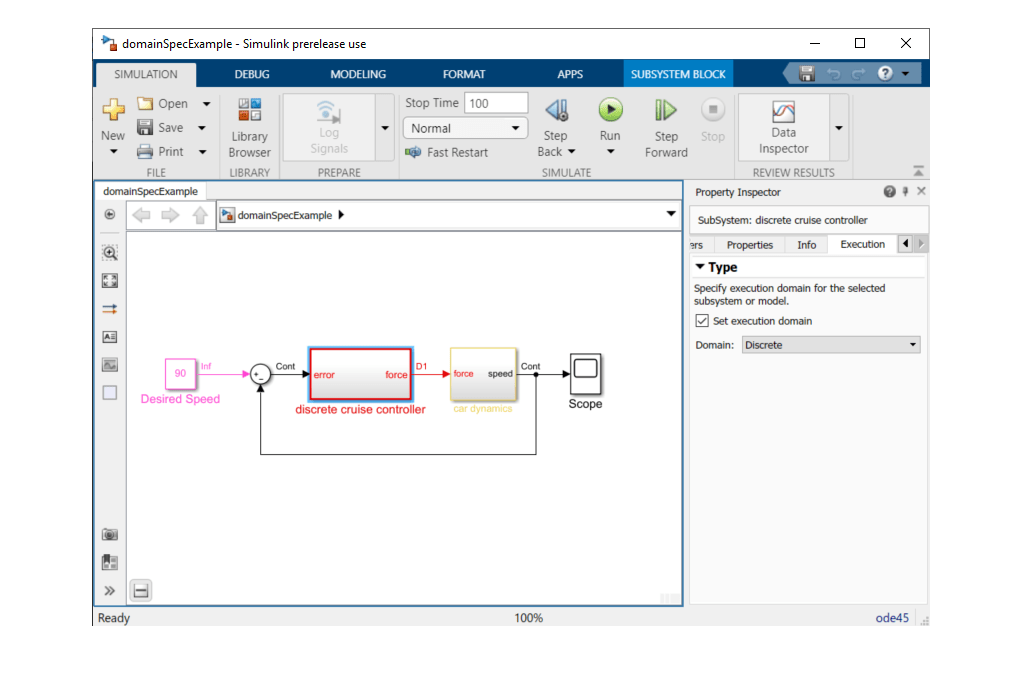
Task: Click the minus icon at canvas bottom left
Action: pyautogui.click(x=141, y=590)
